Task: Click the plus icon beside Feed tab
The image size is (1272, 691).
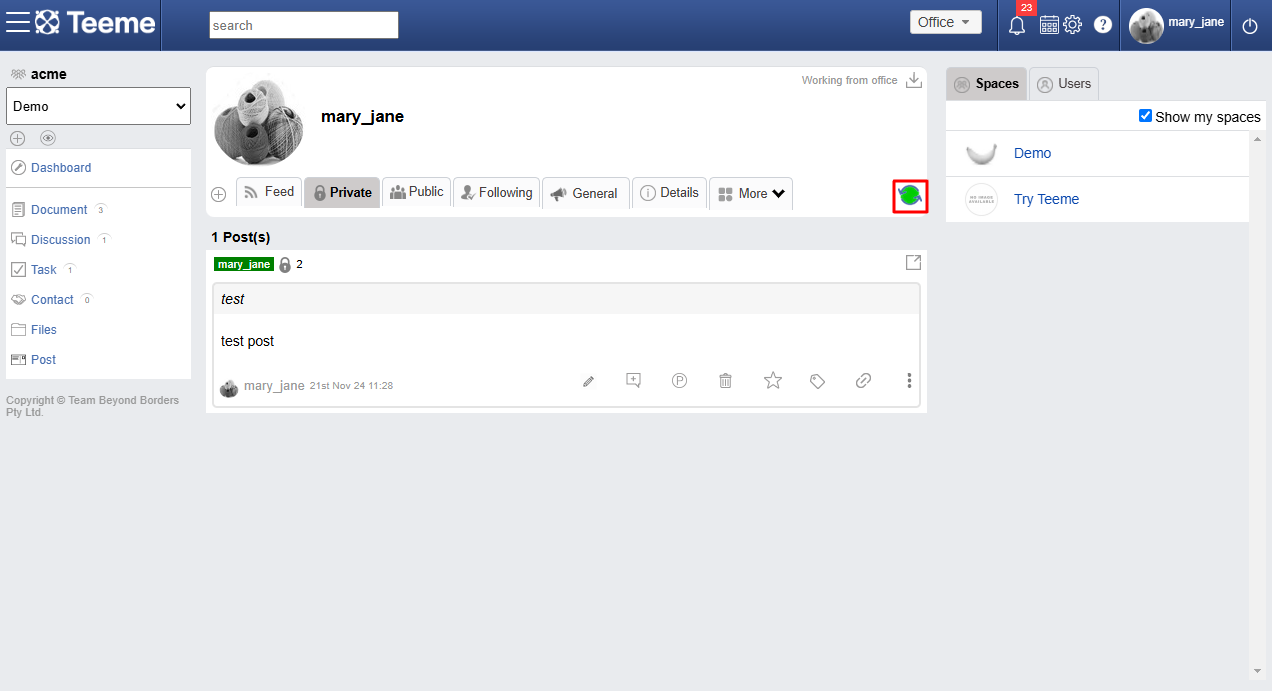Action: tap(219, 194)
